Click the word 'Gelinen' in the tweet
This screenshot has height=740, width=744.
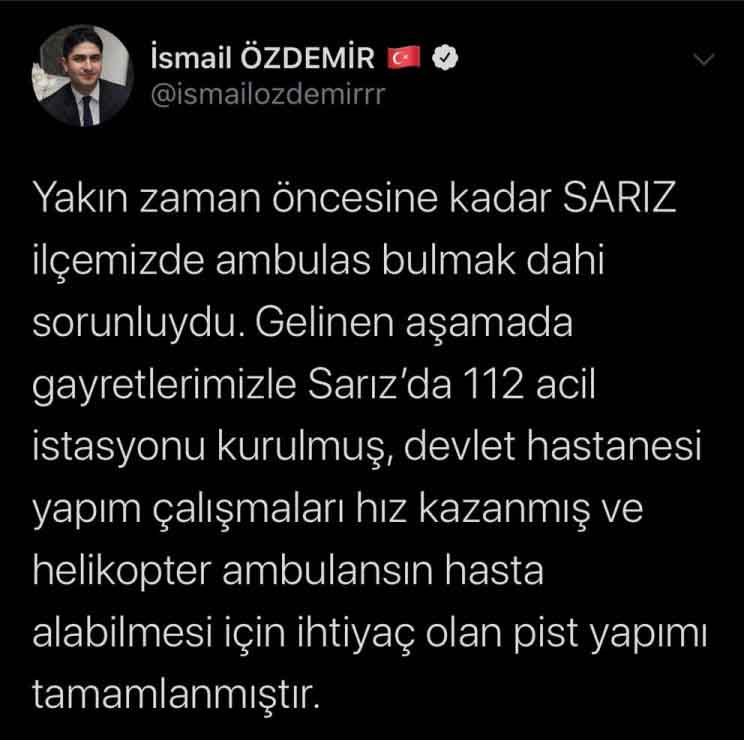(x=325, y=323)
